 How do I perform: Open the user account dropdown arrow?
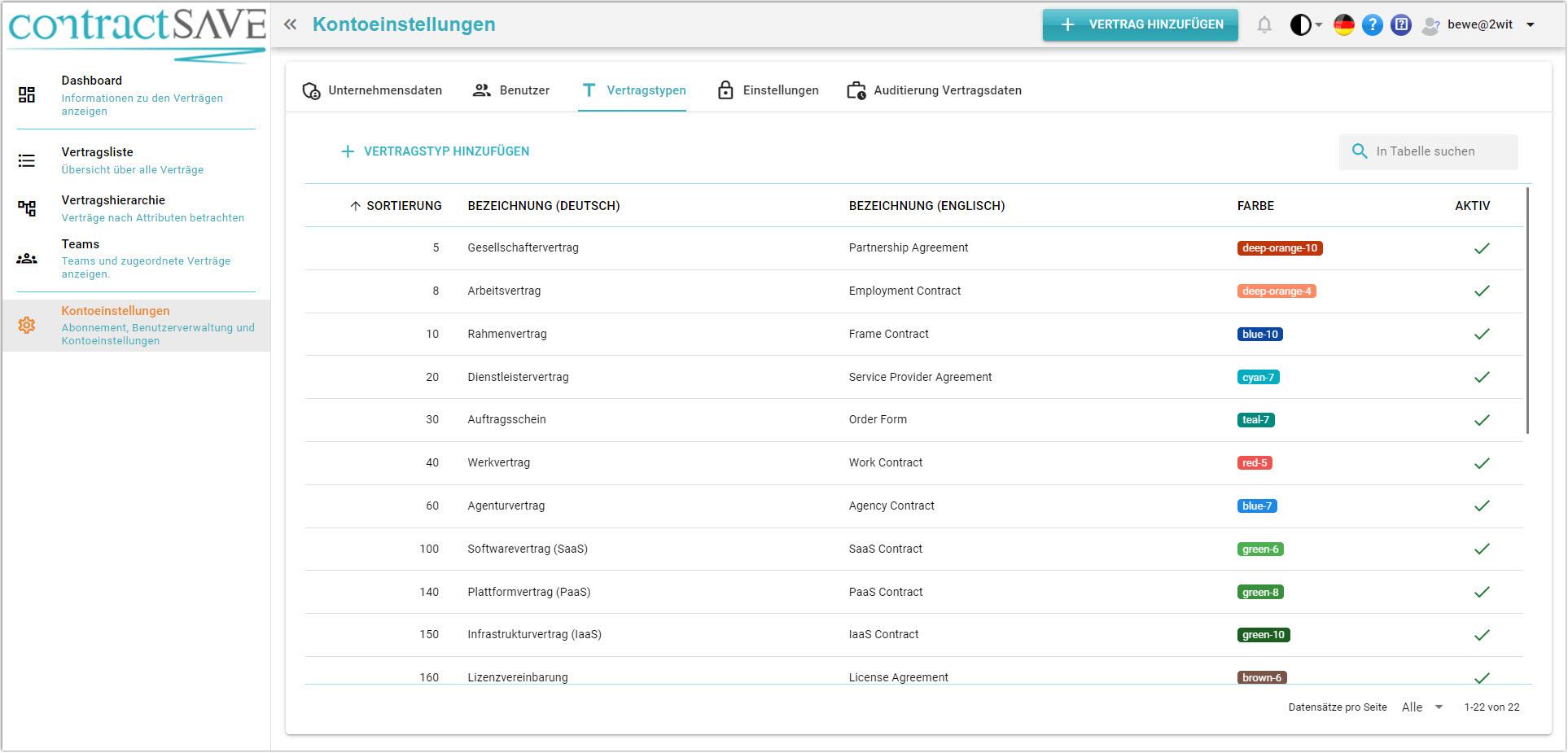pos(1531,25)
